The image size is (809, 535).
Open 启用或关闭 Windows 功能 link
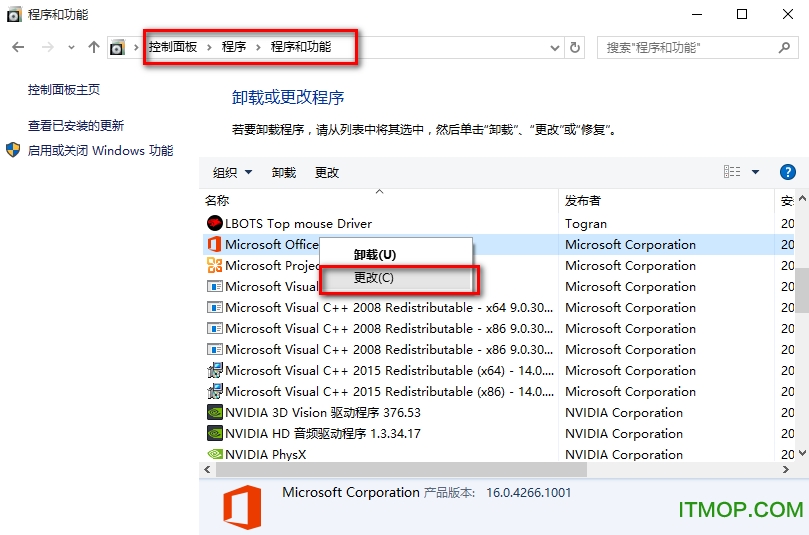point(100,151)
